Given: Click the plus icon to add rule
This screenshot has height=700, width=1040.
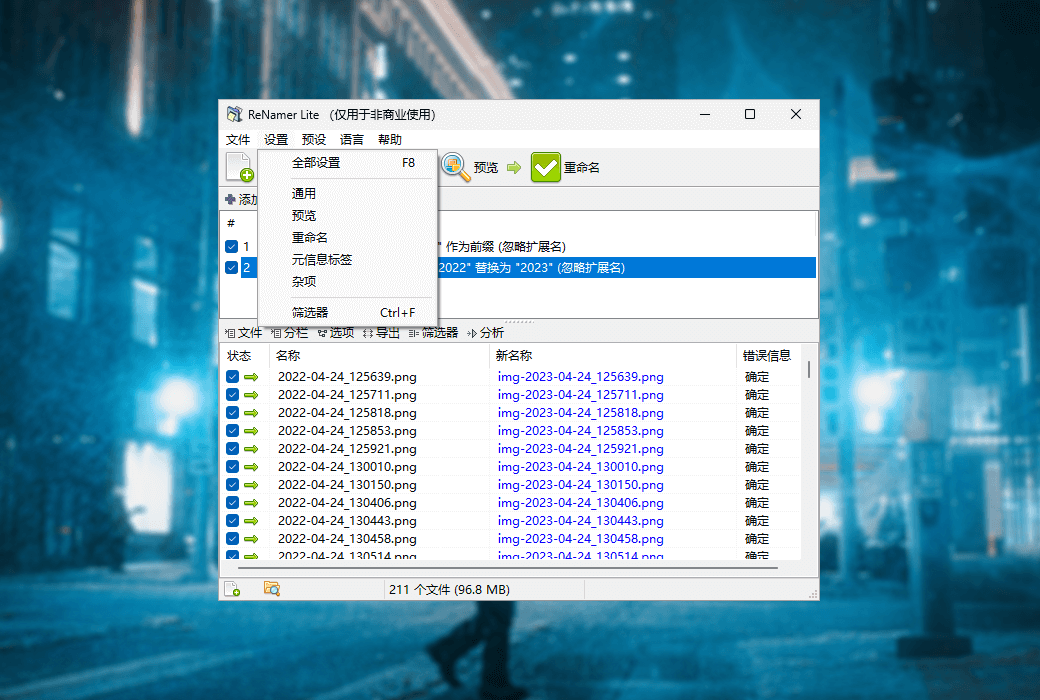Looking at the screenshot, I should 230,200.
